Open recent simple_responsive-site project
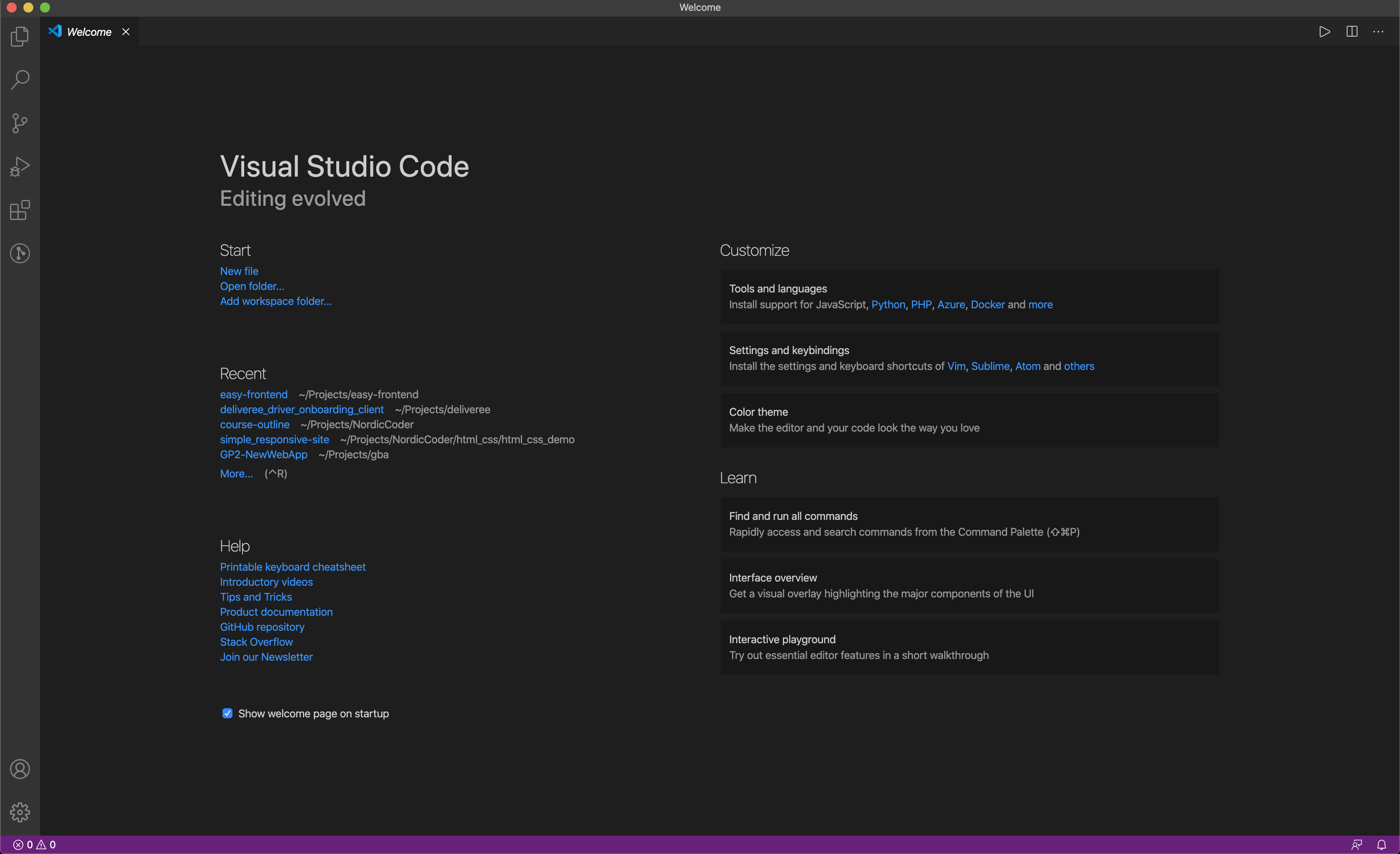The width and height of the screenshot is (1400, 854). (x=275, y=439)
